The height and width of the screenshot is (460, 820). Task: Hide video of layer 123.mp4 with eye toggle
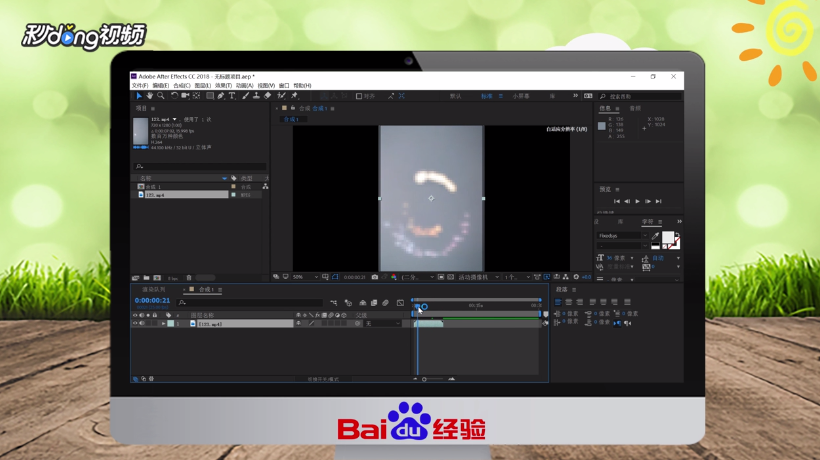135,324
